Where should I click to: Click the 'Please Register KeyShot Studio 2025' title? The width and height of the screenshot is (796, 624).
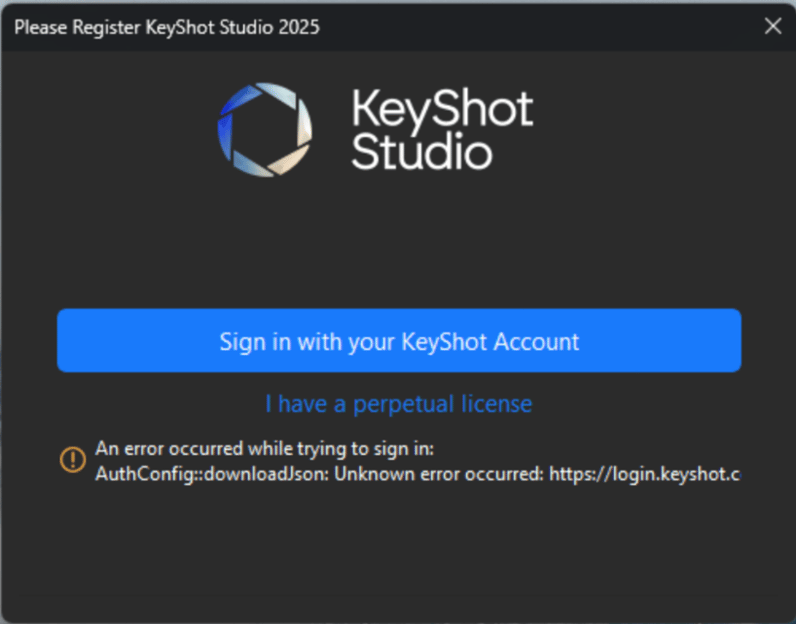pyautogui.click(x=167, y=27)
